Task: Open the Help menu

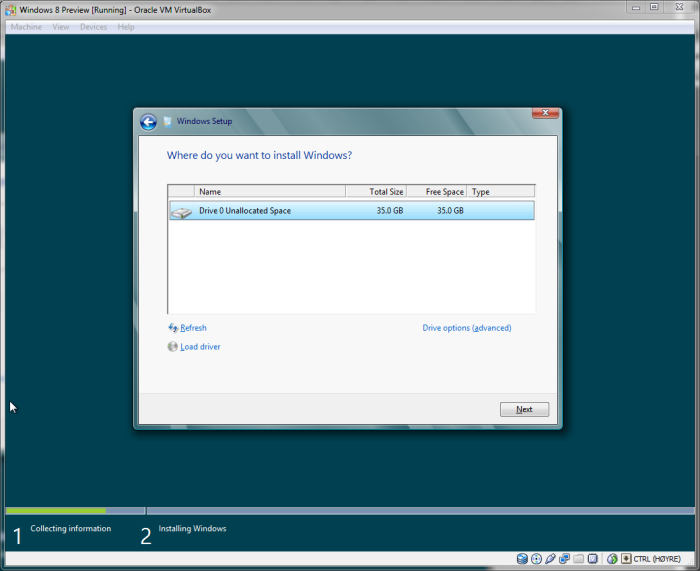Action: point(126,27)
